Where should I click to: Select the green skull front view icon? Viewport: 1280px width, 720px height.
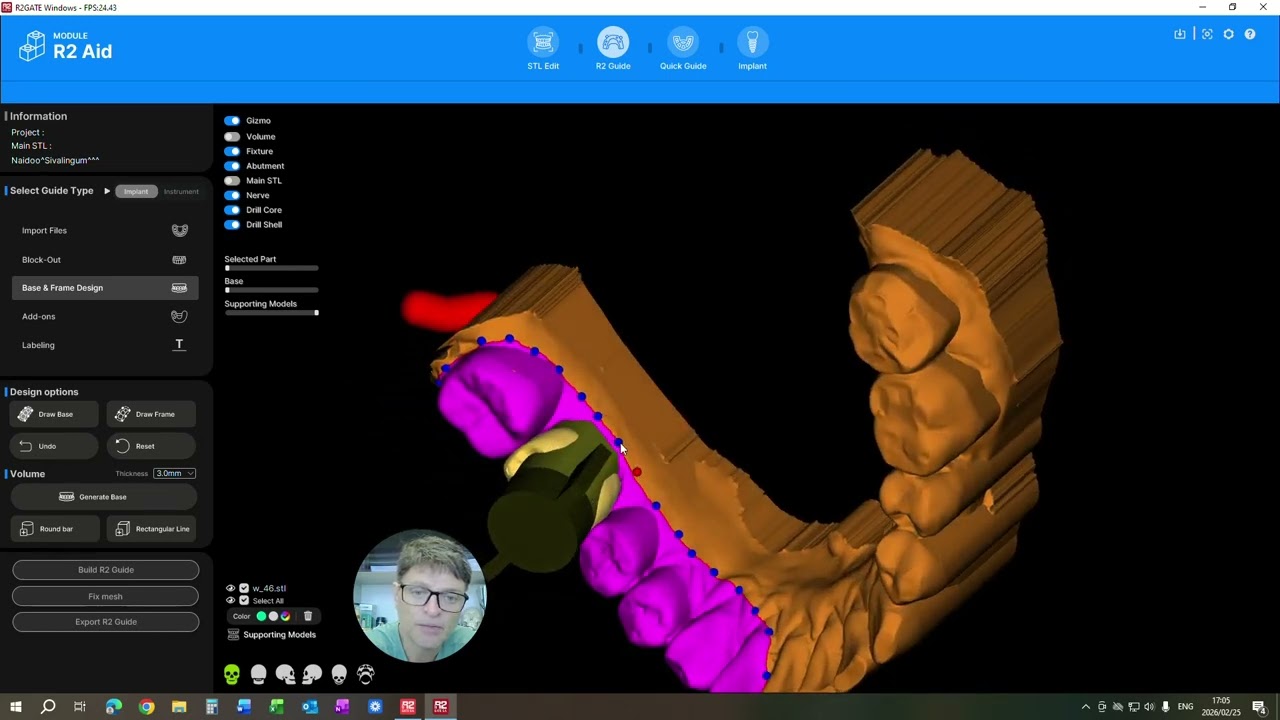[232, 676]
